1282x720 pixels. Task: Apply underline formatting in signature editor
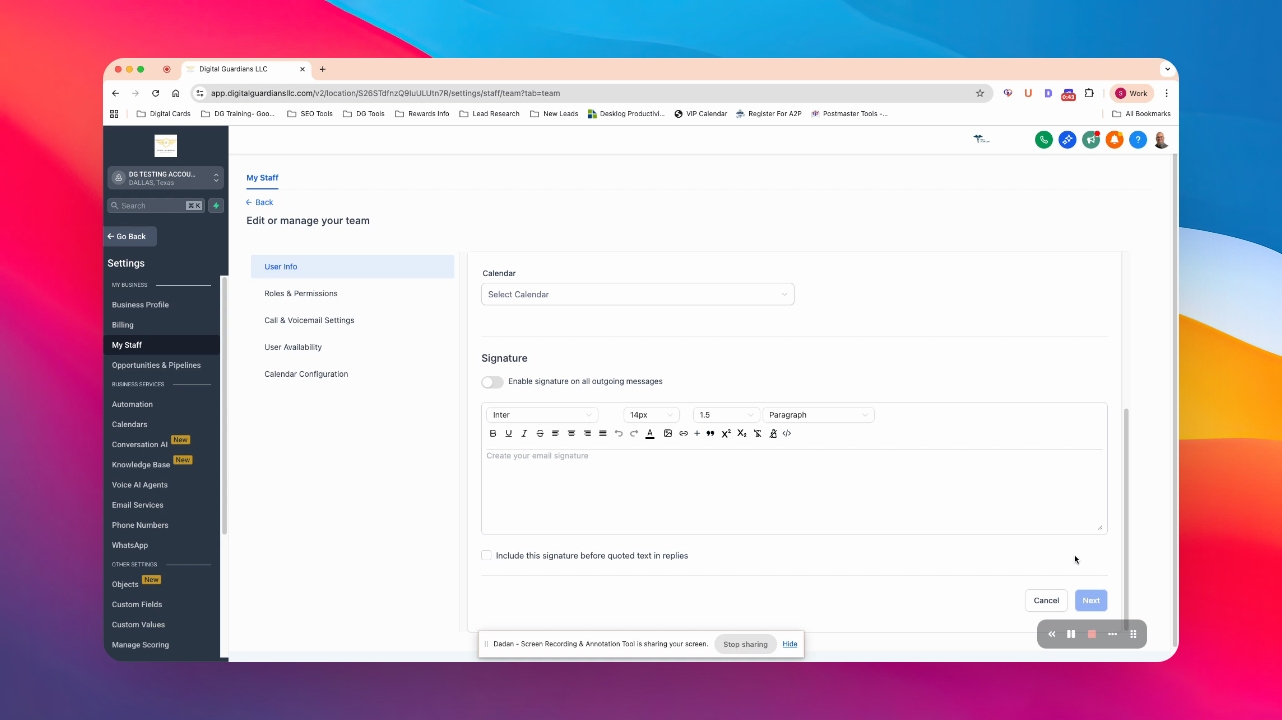click(508, 433)
